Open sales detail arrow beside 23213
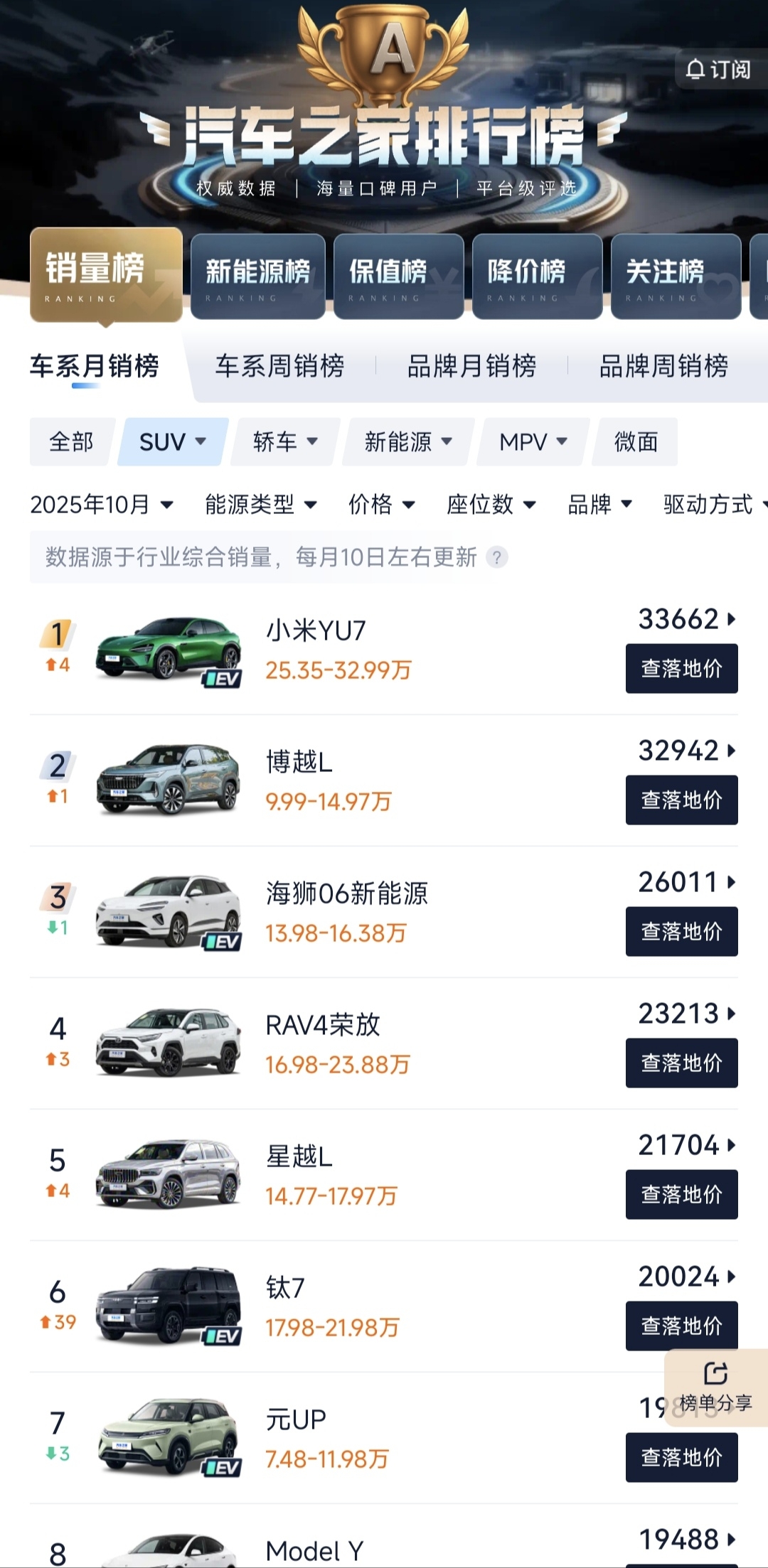 tap(731, 1014)
